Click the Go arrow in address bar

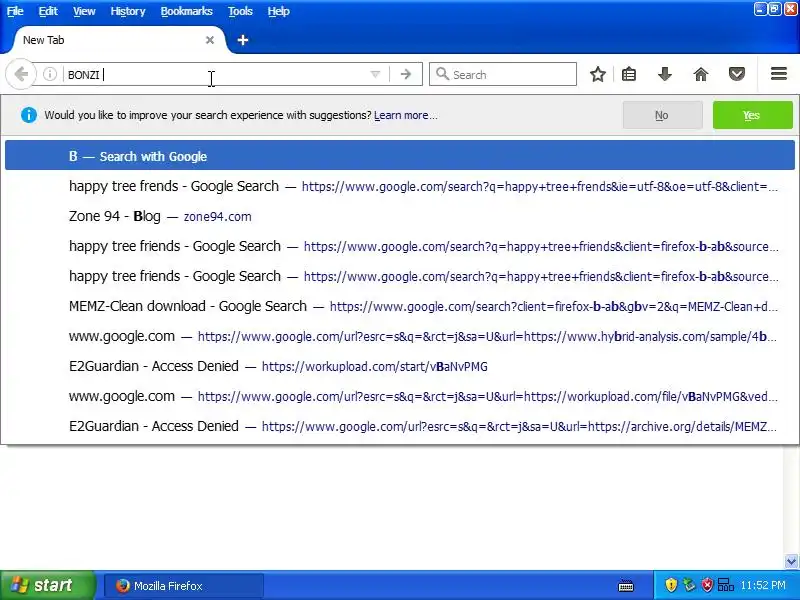406,74
